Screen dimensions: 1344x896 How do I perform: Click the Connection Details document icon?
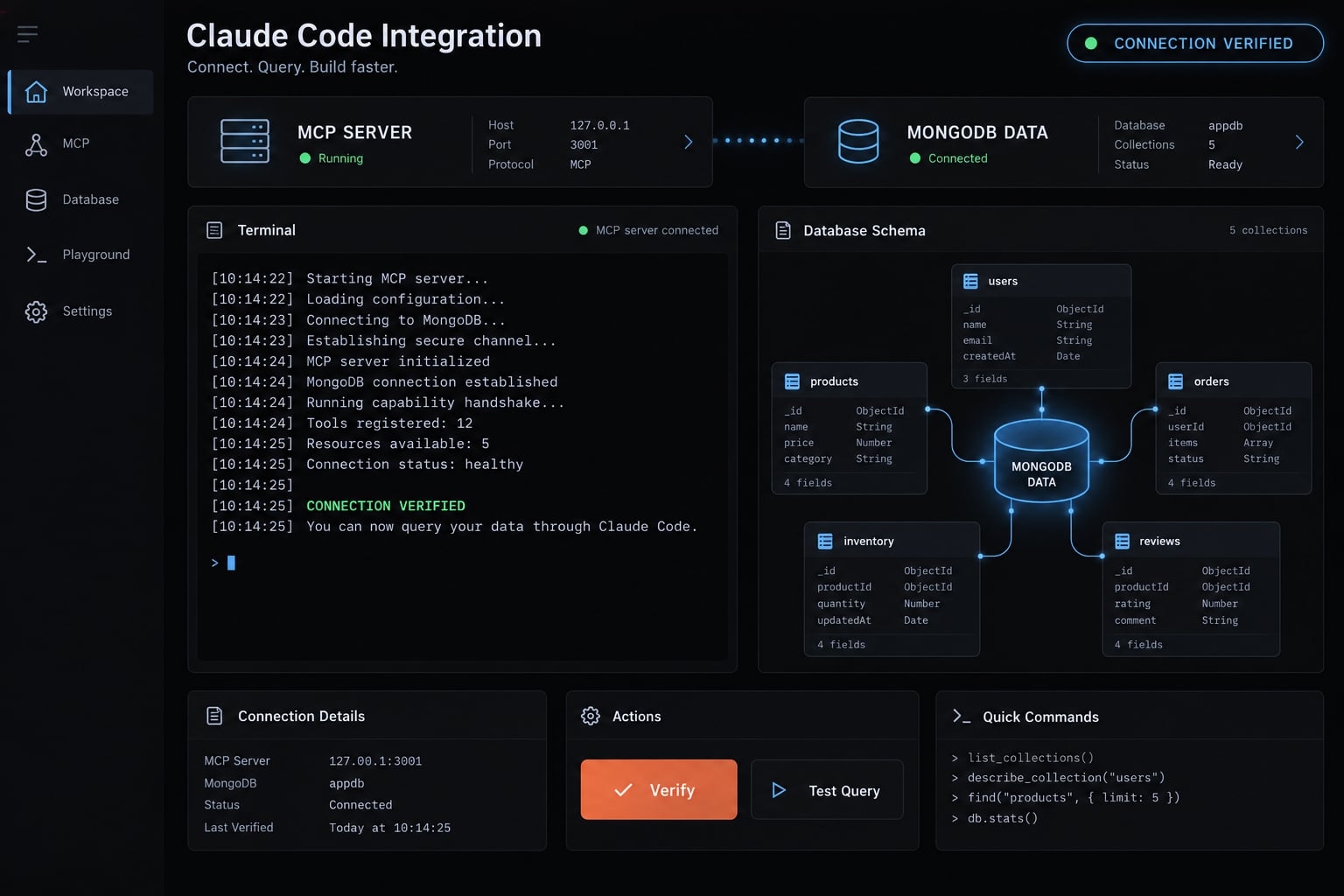(214, 716)
